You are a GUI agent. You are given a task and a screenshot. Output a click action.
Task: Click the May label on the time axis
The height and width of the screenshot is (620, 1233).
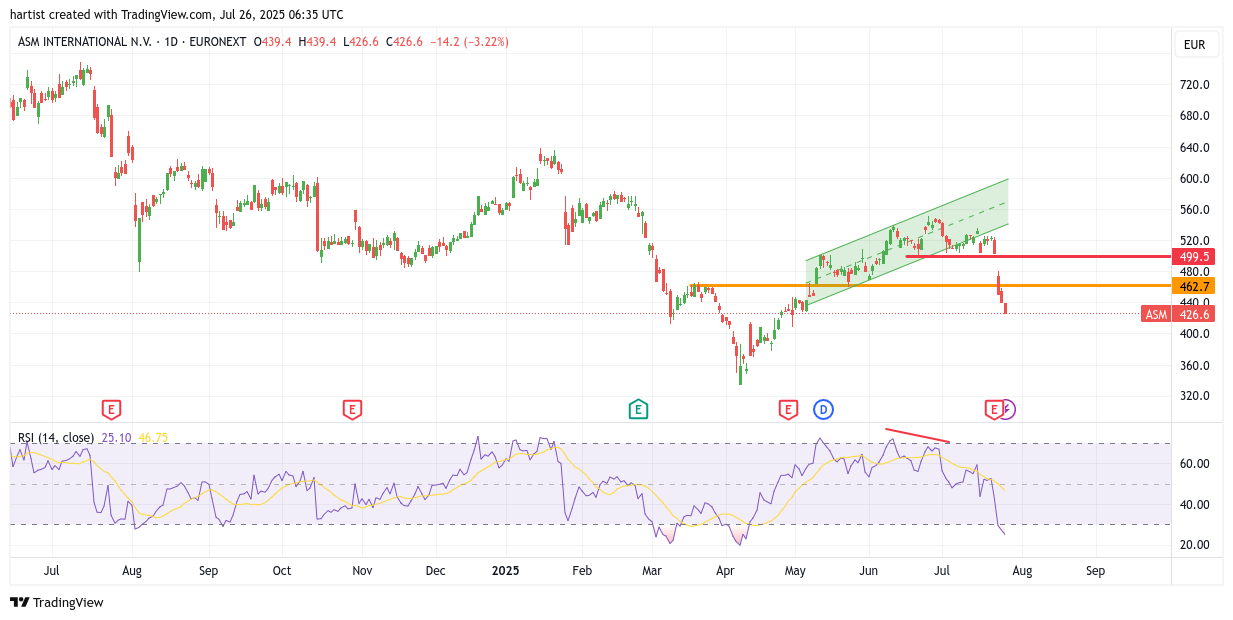point(795,571)
